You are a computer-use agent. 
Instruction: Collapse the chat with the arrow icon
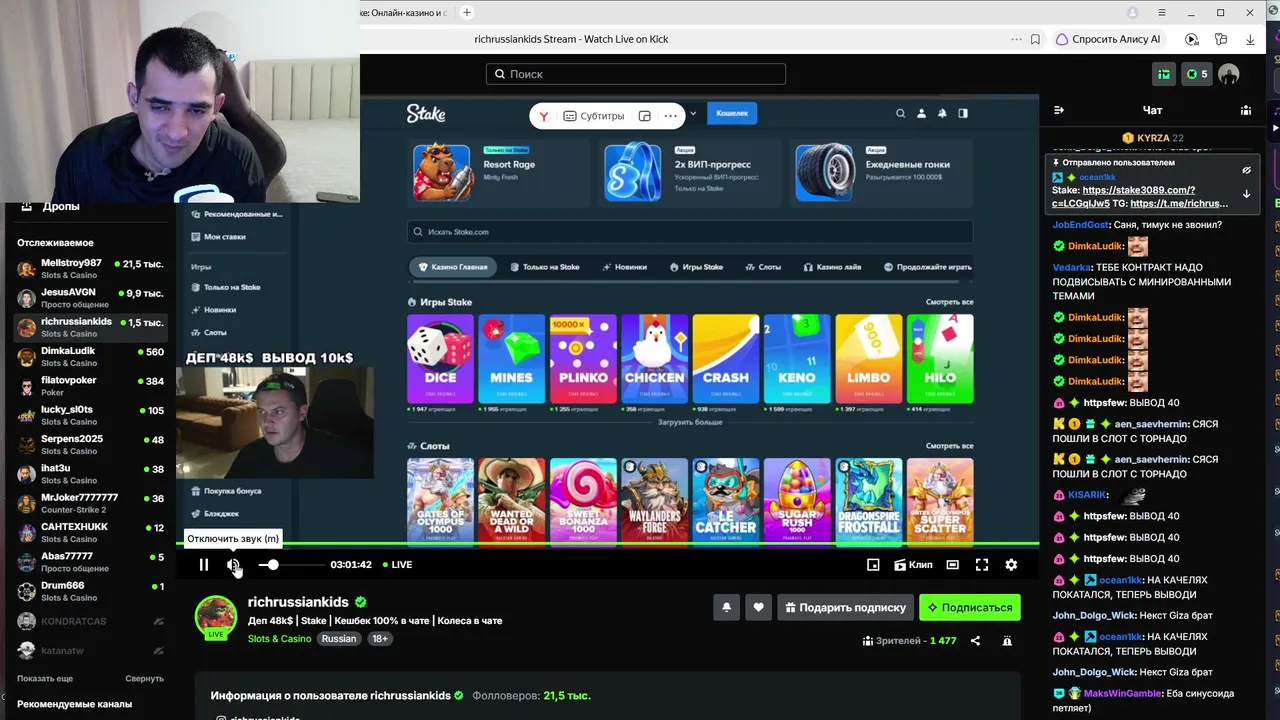pos(1059,110)
